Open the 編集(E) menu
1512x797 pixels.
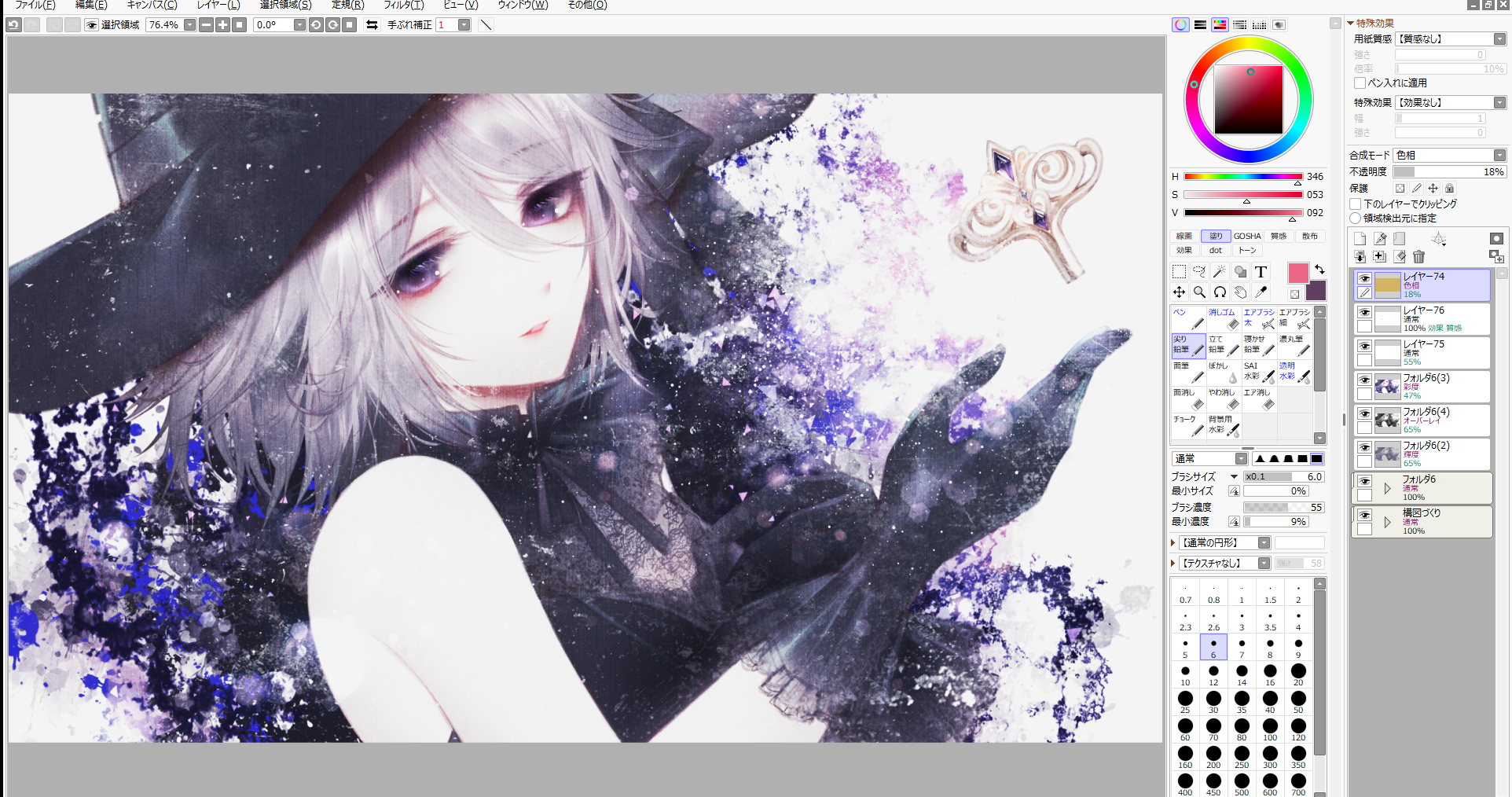(x=91, y=6)
